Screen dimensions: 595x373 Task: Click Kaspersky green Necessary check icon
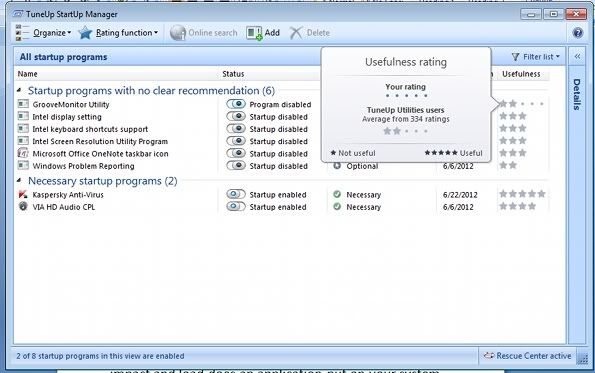(x=337, y=194)
